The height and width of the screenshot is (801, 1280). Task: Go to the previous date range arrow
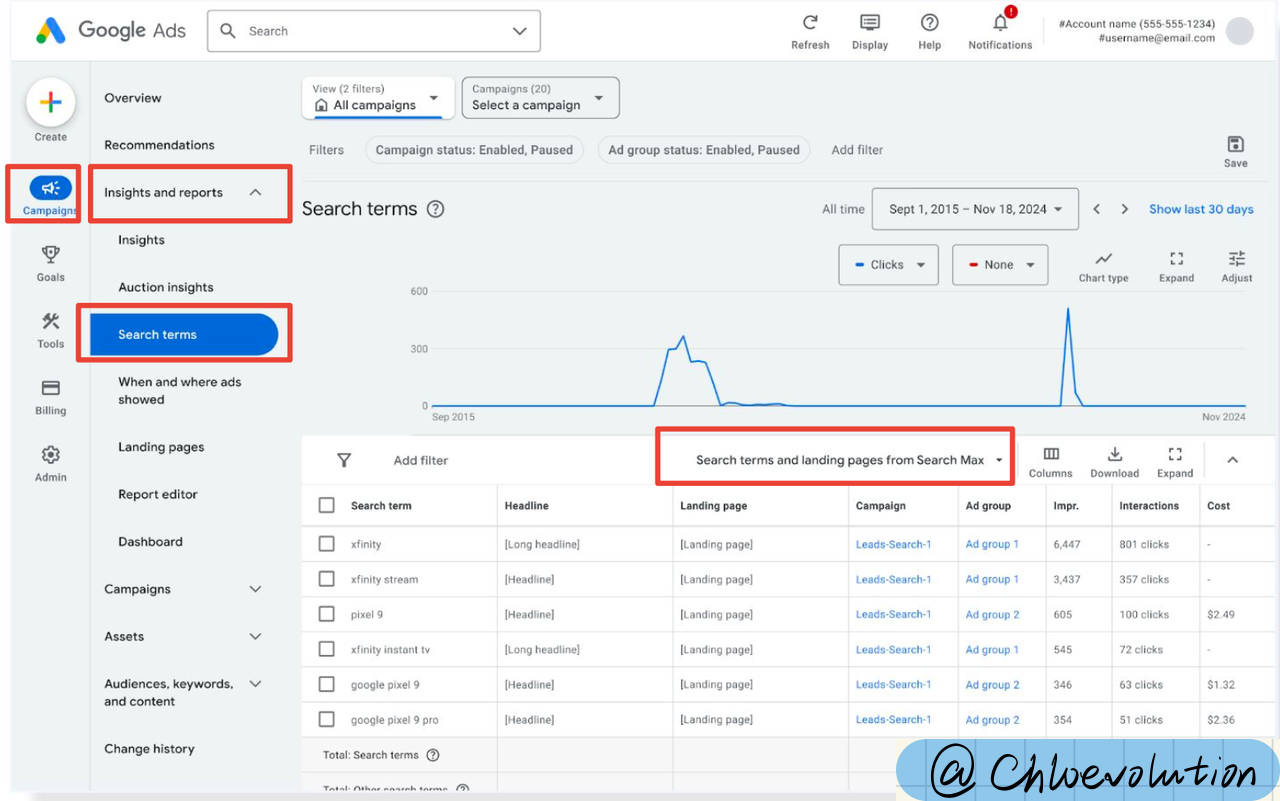(1097, 209)
